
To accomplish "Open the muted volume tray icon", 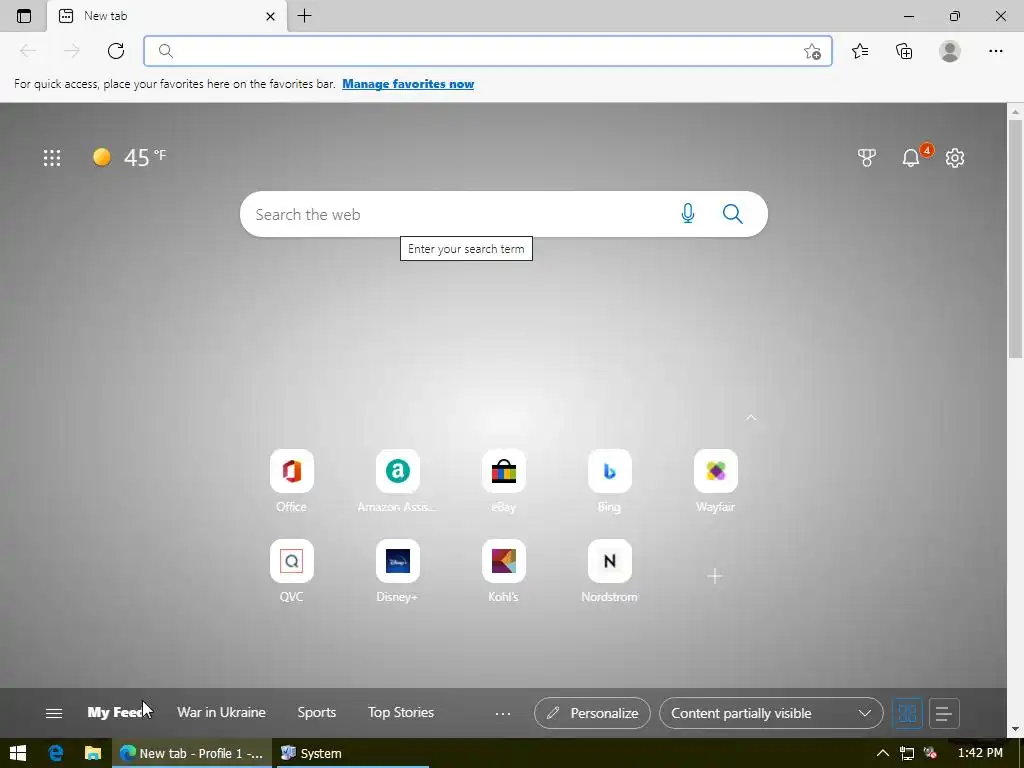I will [931, 753].
